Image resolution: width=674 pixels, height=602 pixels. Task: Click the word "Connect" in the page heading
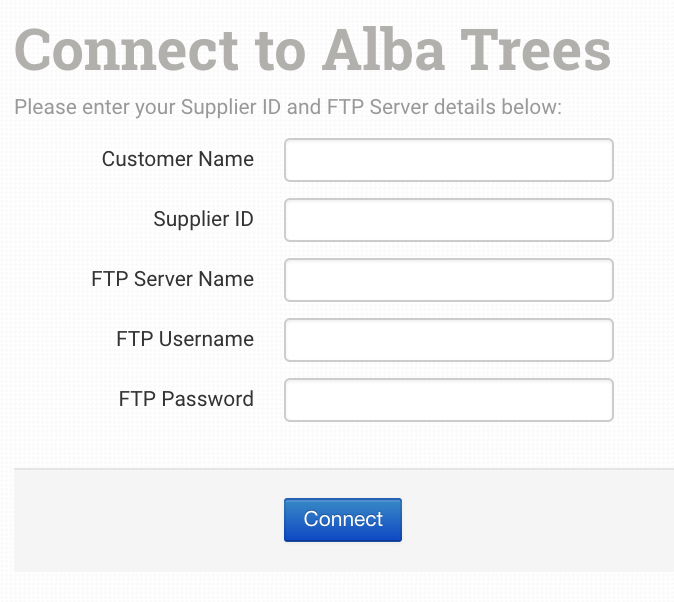tap(127, 50)
